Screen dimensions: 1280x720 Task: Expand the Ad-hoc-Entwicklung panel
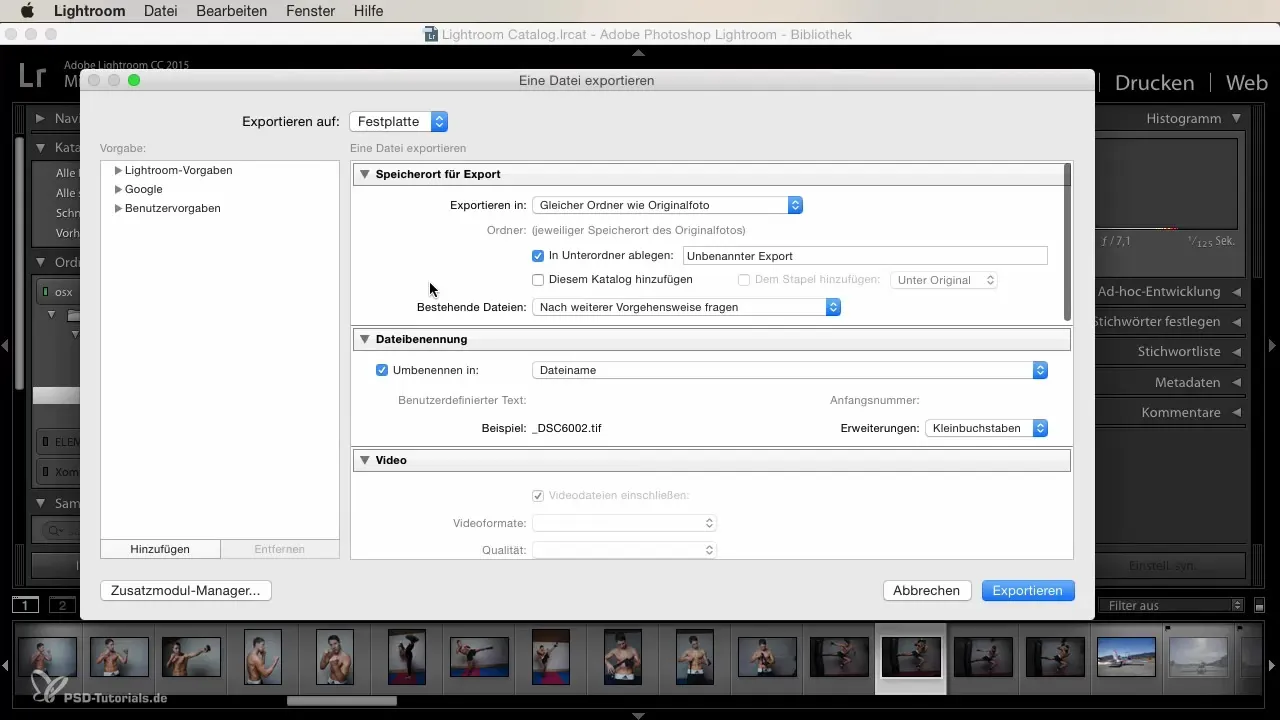pos(1237,292)
